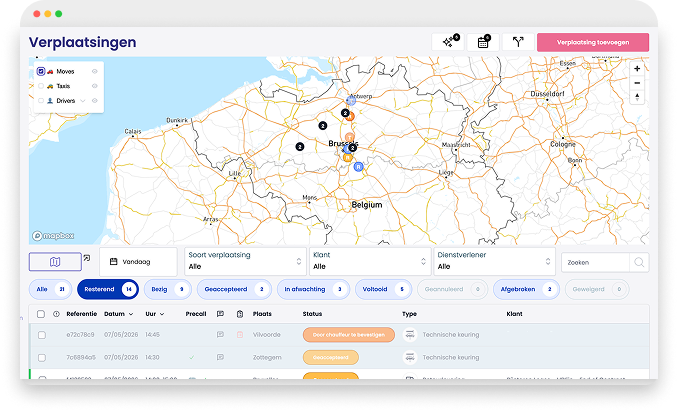Toggle the map view button
The width and height of the screenshot is (678, 412).
coord(55,262)
